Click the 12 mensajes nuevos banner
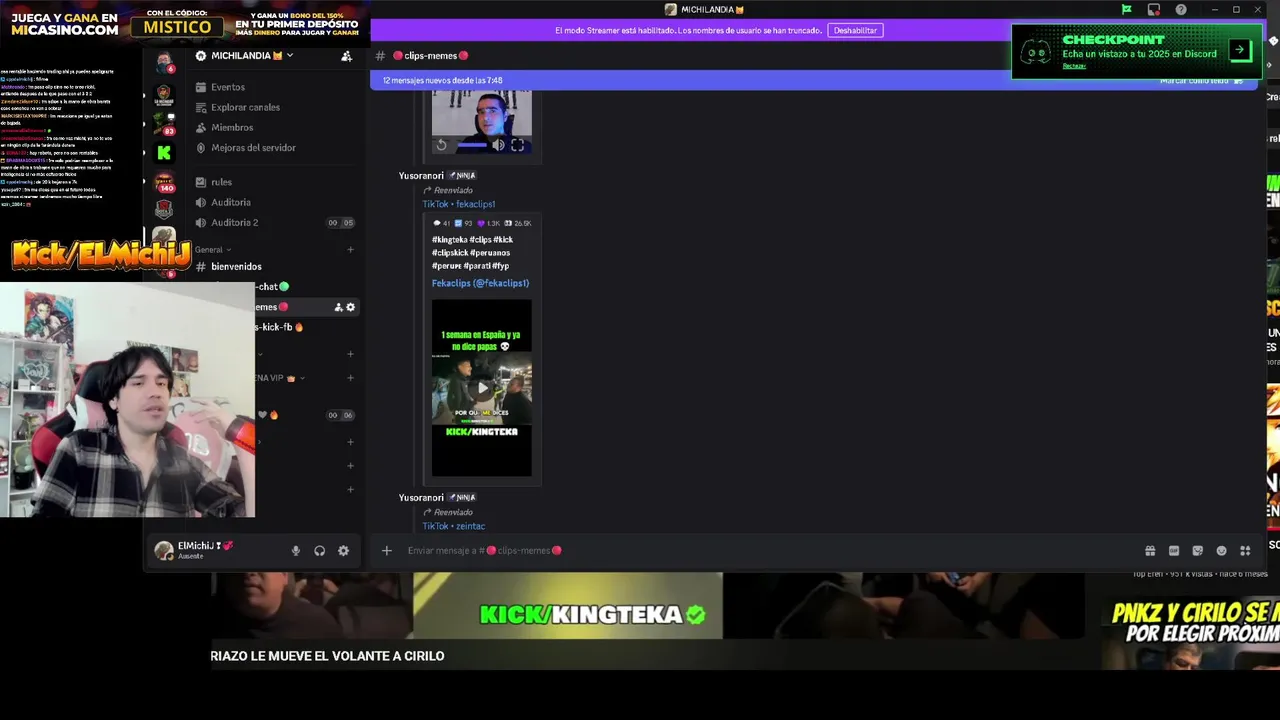The height and width of the screenshot is (720, 1280). [443, 80]
